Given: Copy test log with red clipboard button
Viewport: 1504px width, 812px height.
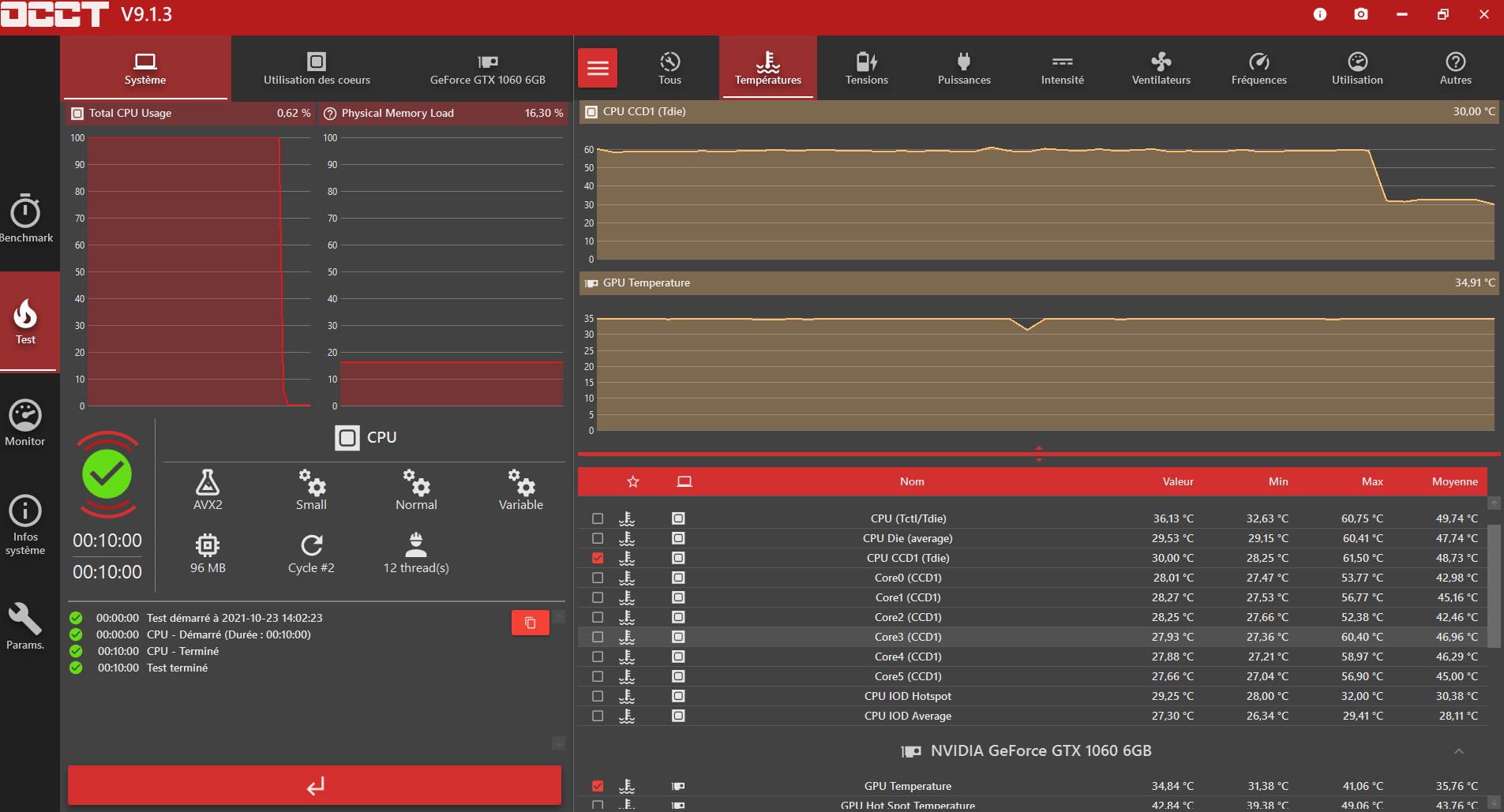Looking at the screenshot, I should (530, 623).
